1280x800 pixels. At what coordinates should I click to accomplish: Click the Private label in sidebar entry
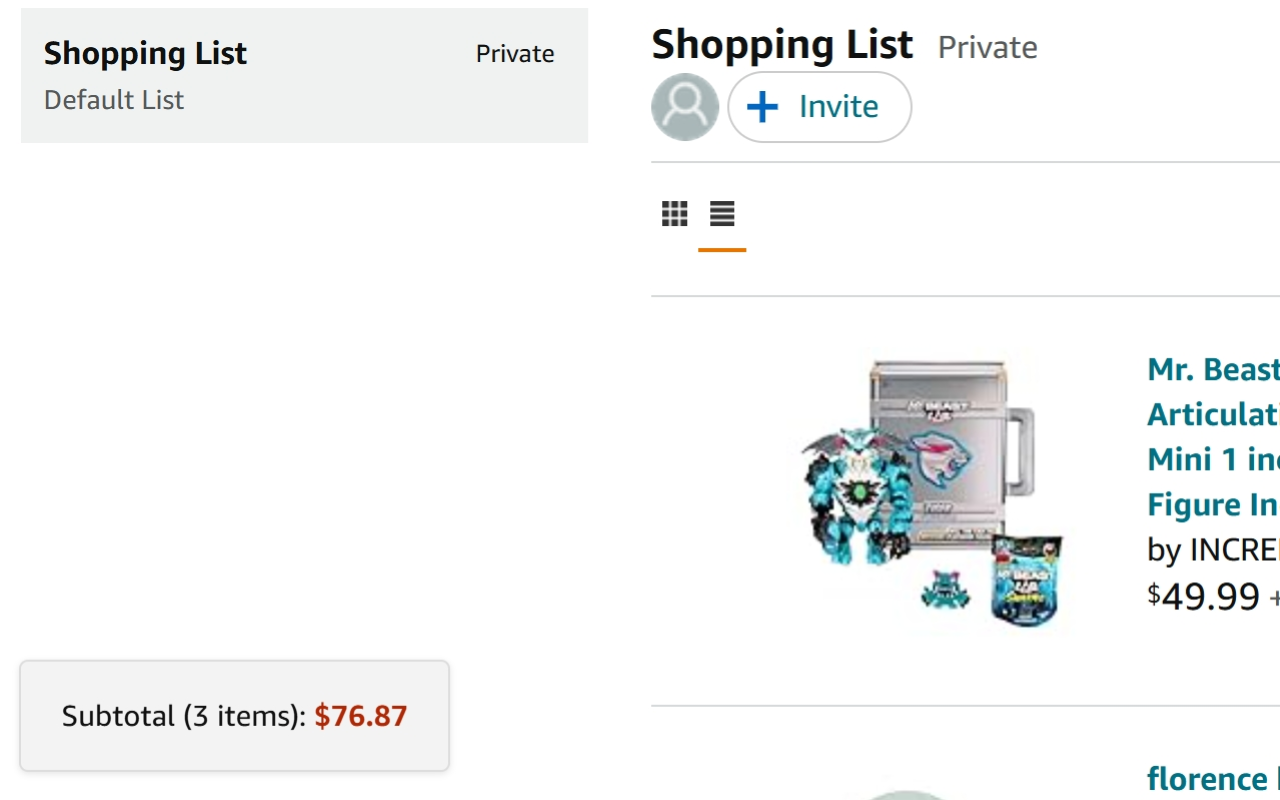point(515,54)
